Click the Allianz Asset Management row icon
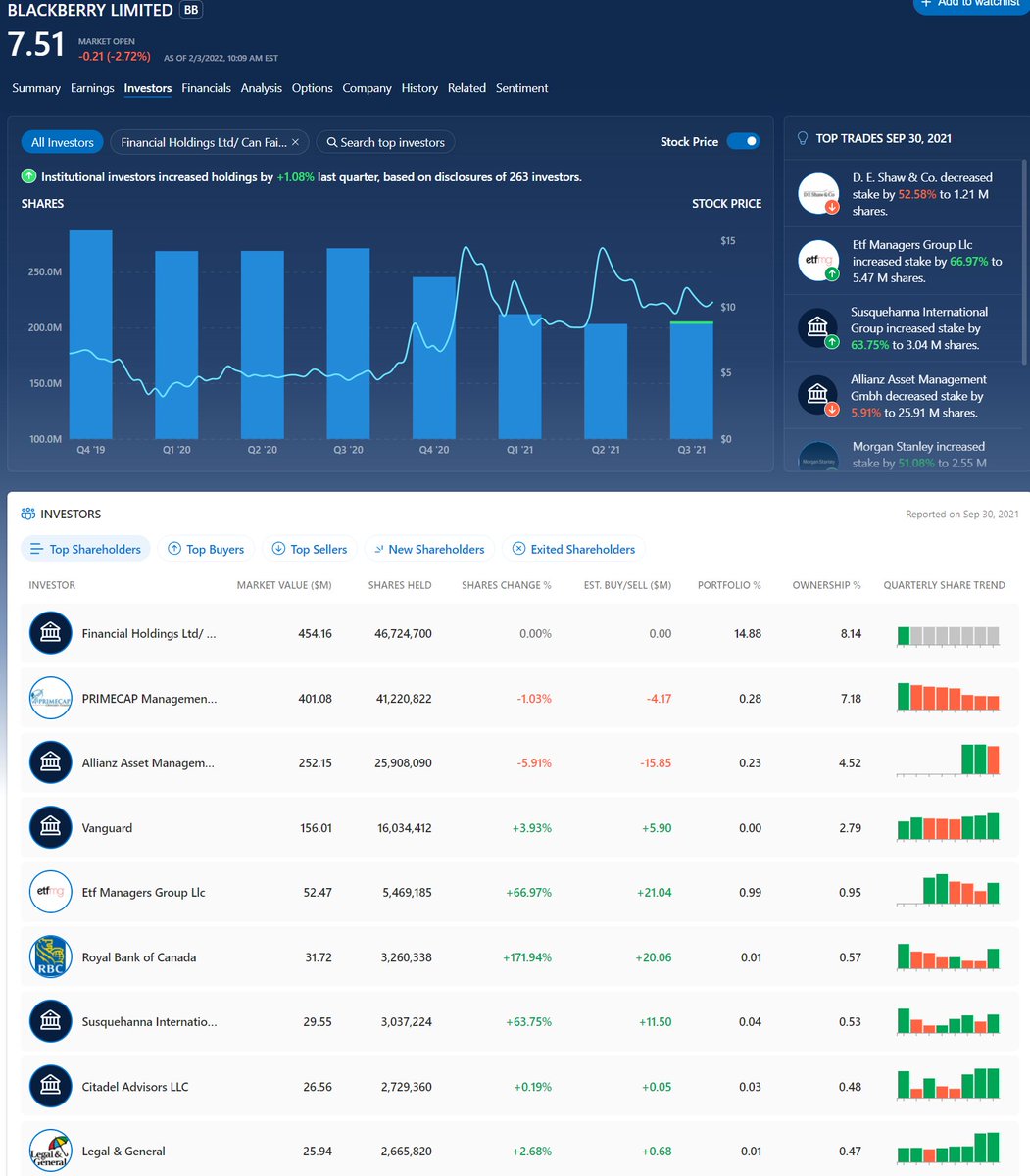 (50, 763)
